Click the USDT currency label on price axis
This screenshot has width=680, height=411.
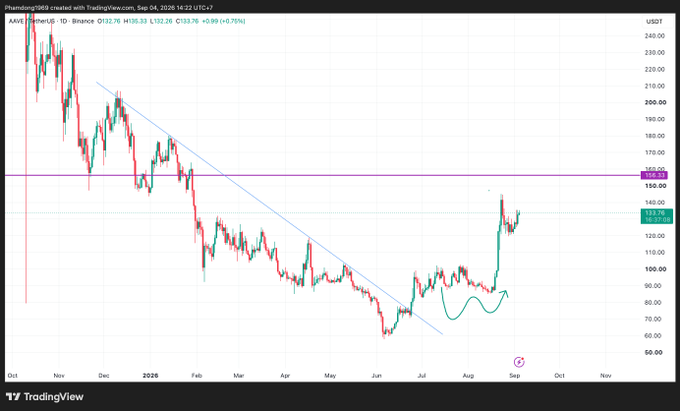654,22
